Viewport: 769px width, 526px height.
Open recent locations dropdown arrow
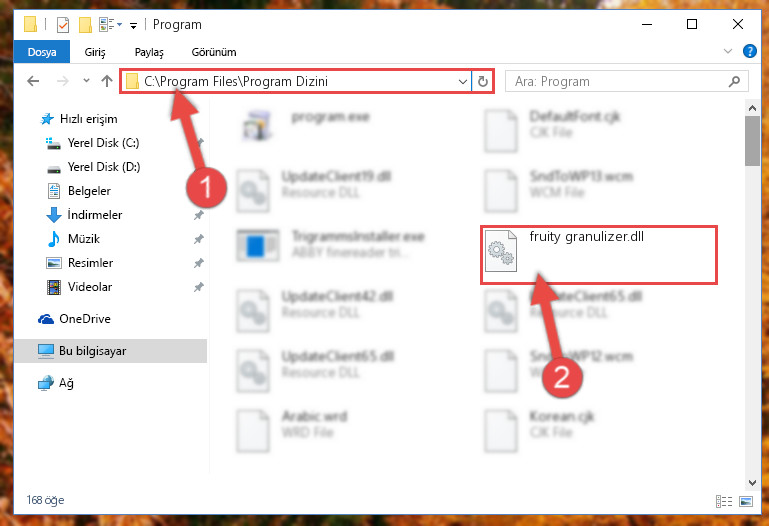(x=86, y=81)
